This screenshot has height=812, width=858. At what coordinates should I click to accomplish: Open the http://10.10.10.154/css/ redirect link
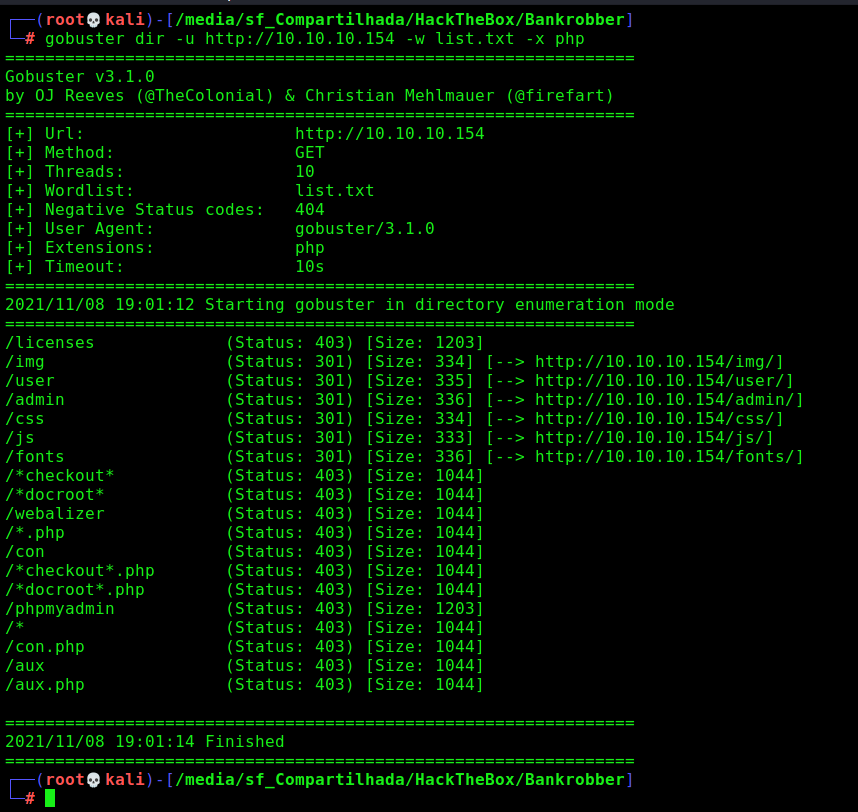(x=654, y=419)
